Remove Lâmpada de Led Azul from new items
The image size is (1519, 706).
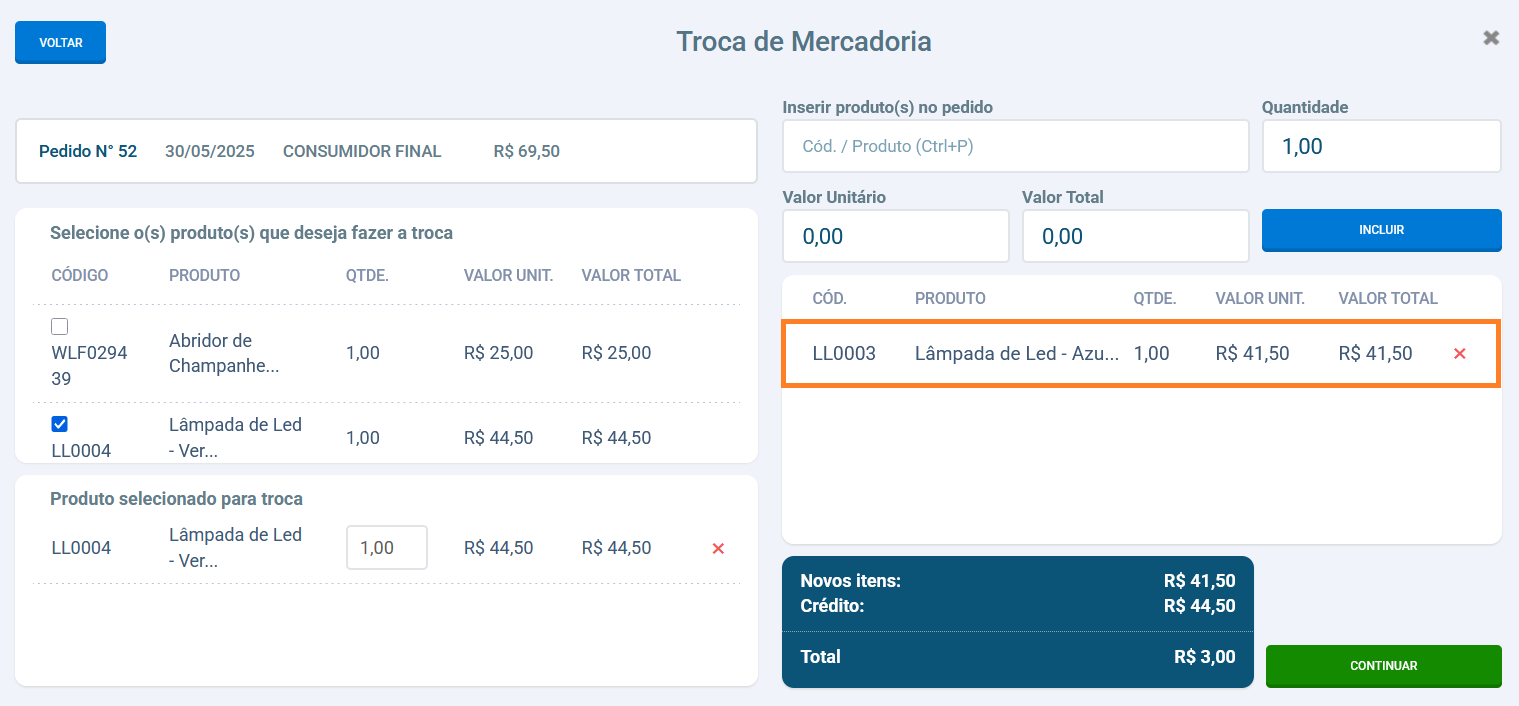[x=1459, y=353]
